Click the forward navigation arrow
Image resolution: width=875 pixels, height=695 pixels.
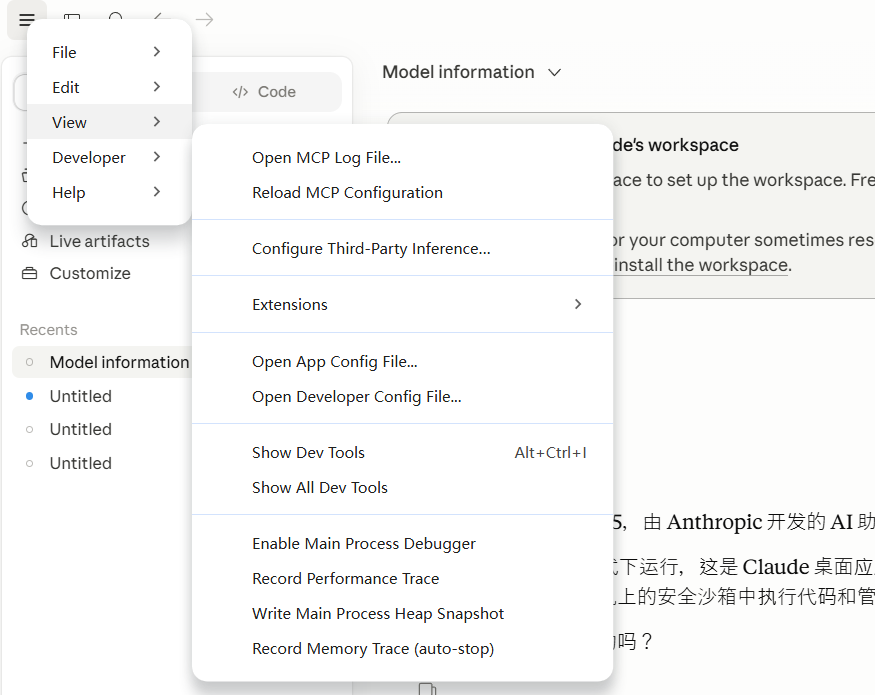coord(205,20)
